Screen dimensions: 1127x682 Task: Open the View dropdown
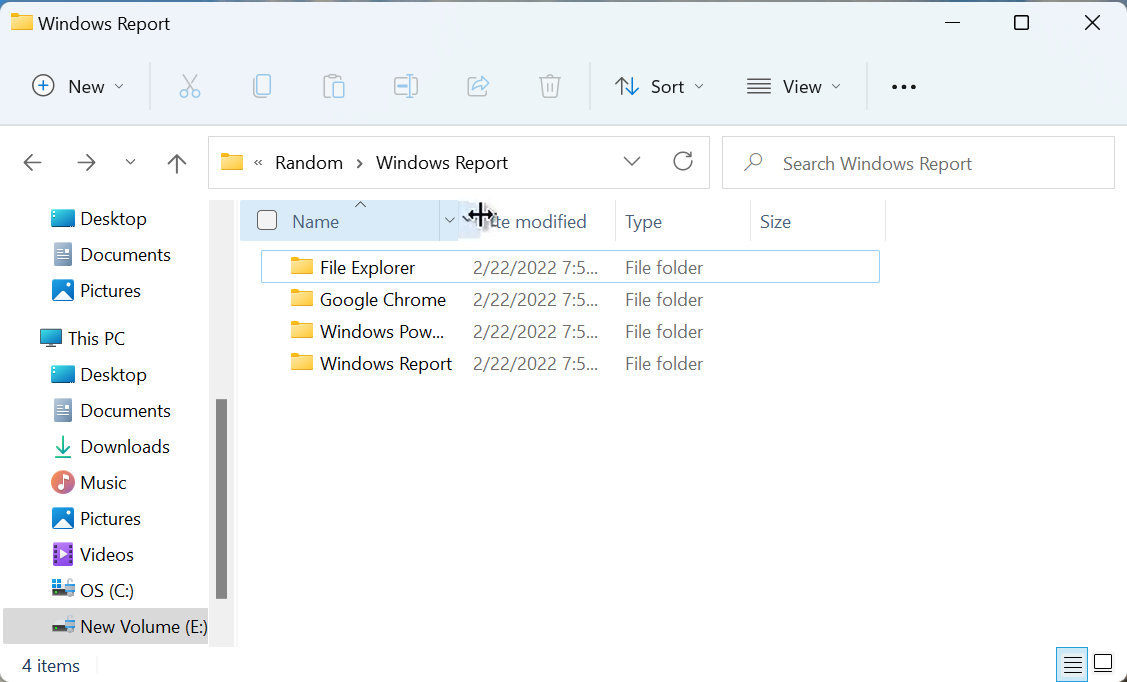(793, 86)
